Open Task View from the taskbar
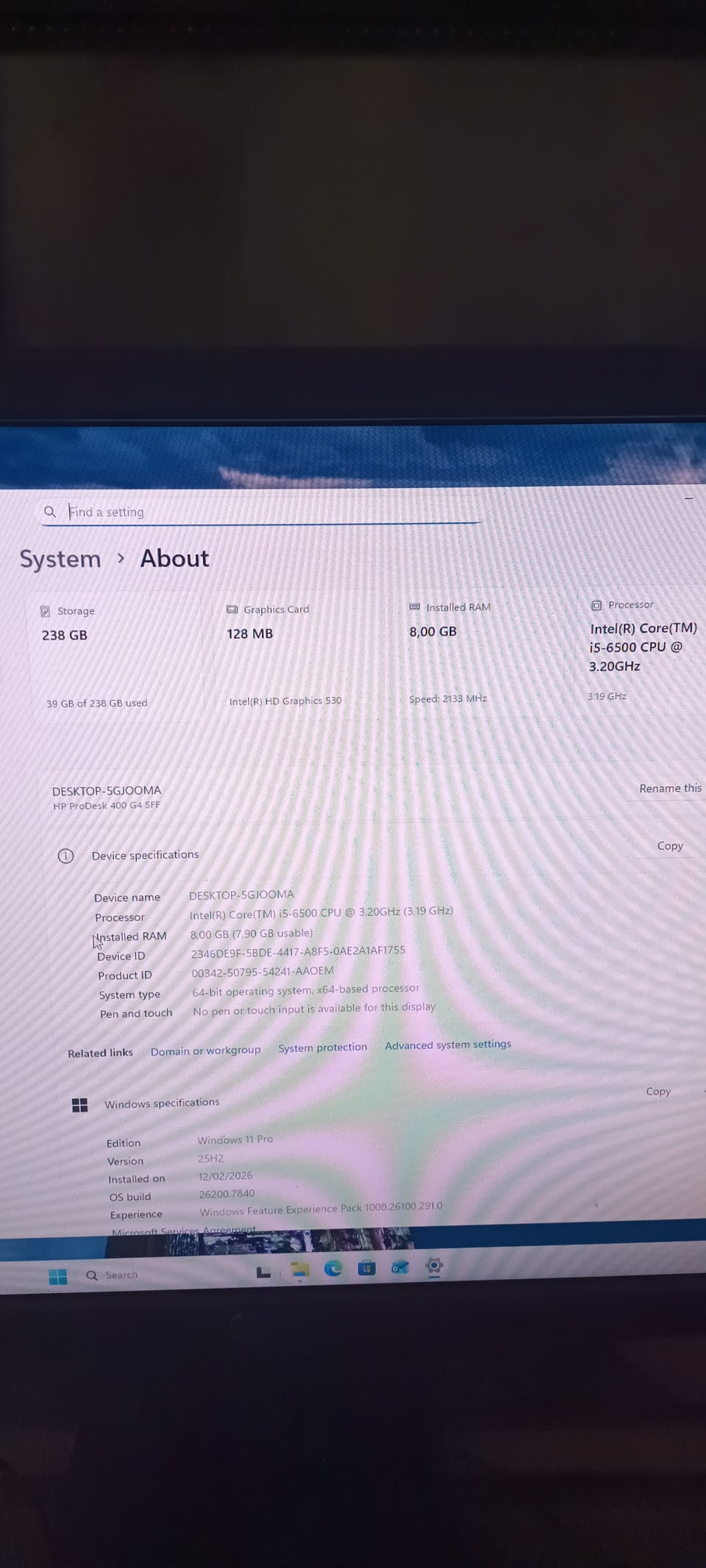 click(263, 1272)
